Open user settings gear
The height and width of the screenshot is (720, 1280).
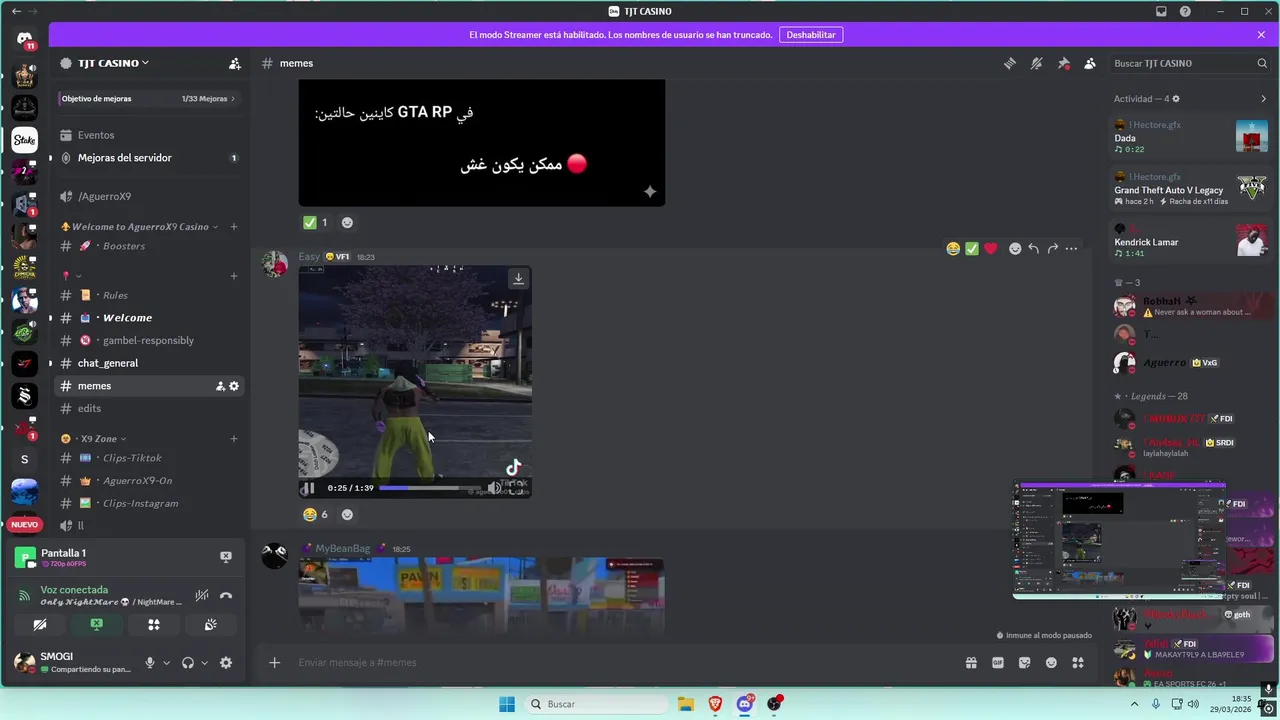[226, 663]
